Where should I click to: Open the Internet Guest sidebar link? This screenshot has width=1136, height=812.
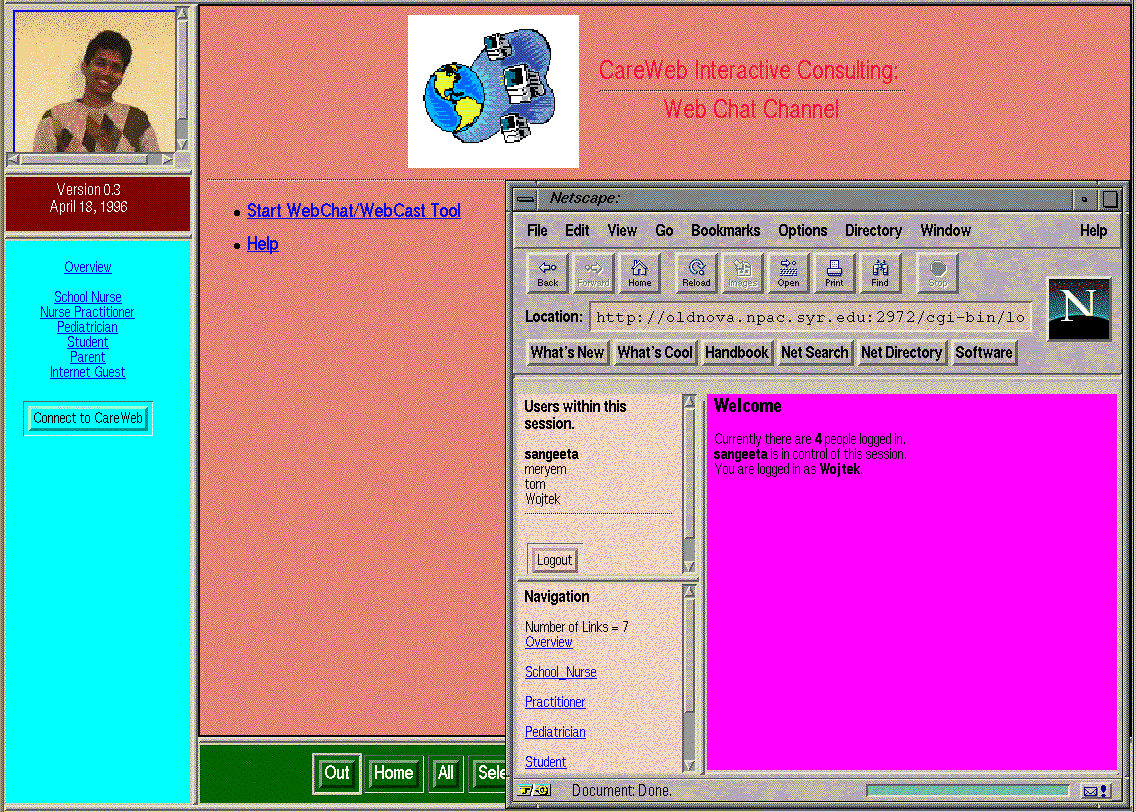coord(88,372)
